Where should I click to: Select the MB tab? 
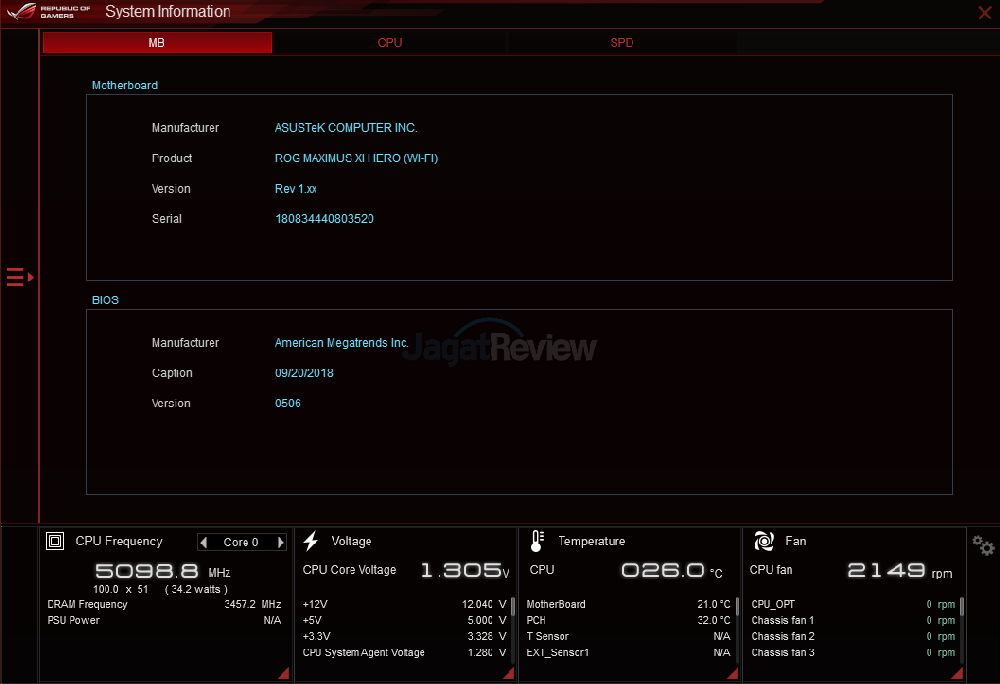tap(157, 43)
